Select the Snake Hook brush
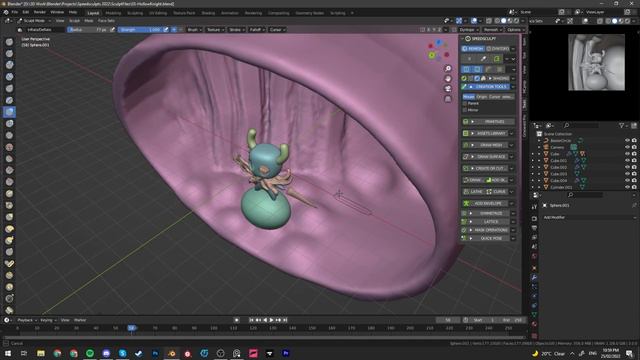Screen dimensions: 640x360 9,240
